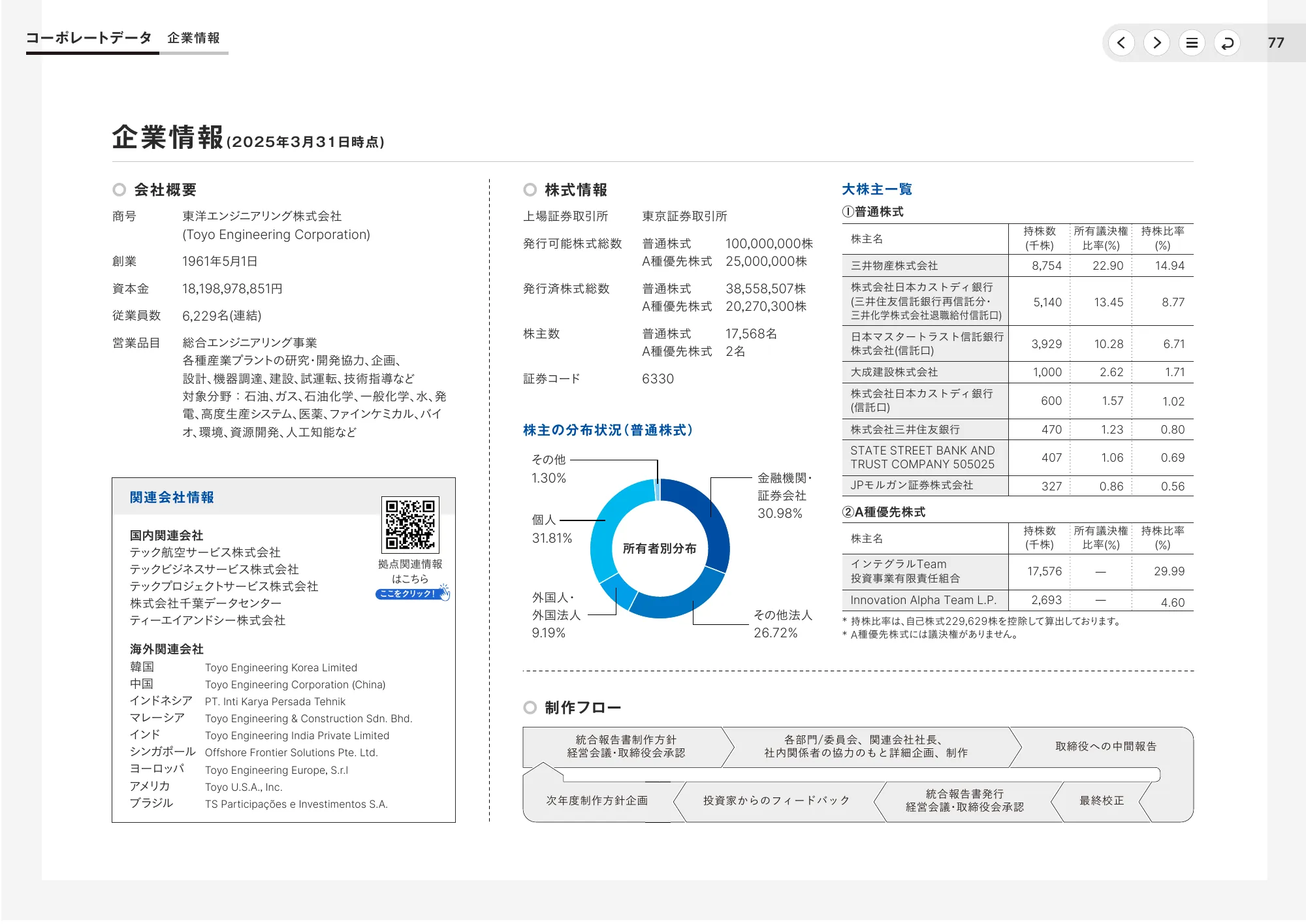Expand the ②A種優先株式 section
Image resolution: width=1306 pixels, height=924 pixels.
885,513
